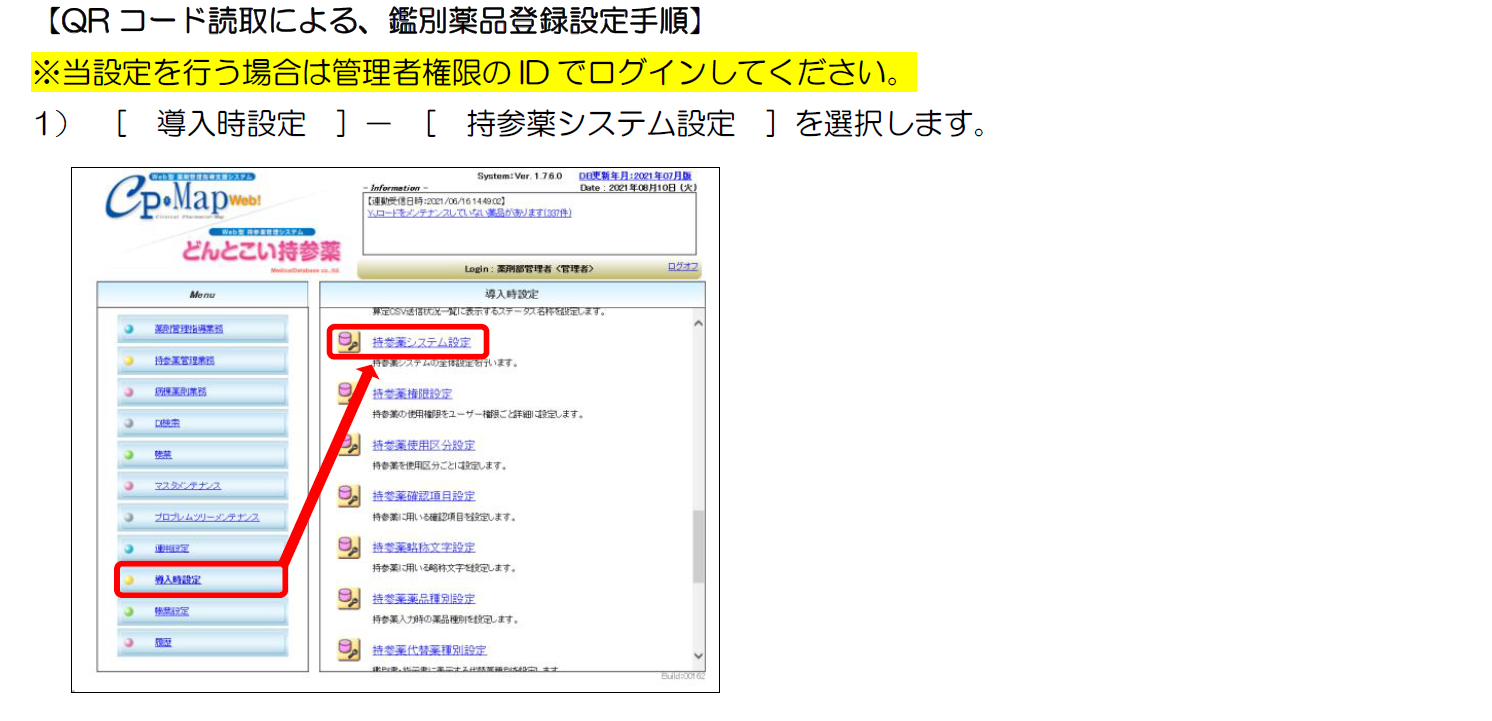Select 持参薬管理業務 in the Menu
The image size is (1492, 721).
pos(184,360)
